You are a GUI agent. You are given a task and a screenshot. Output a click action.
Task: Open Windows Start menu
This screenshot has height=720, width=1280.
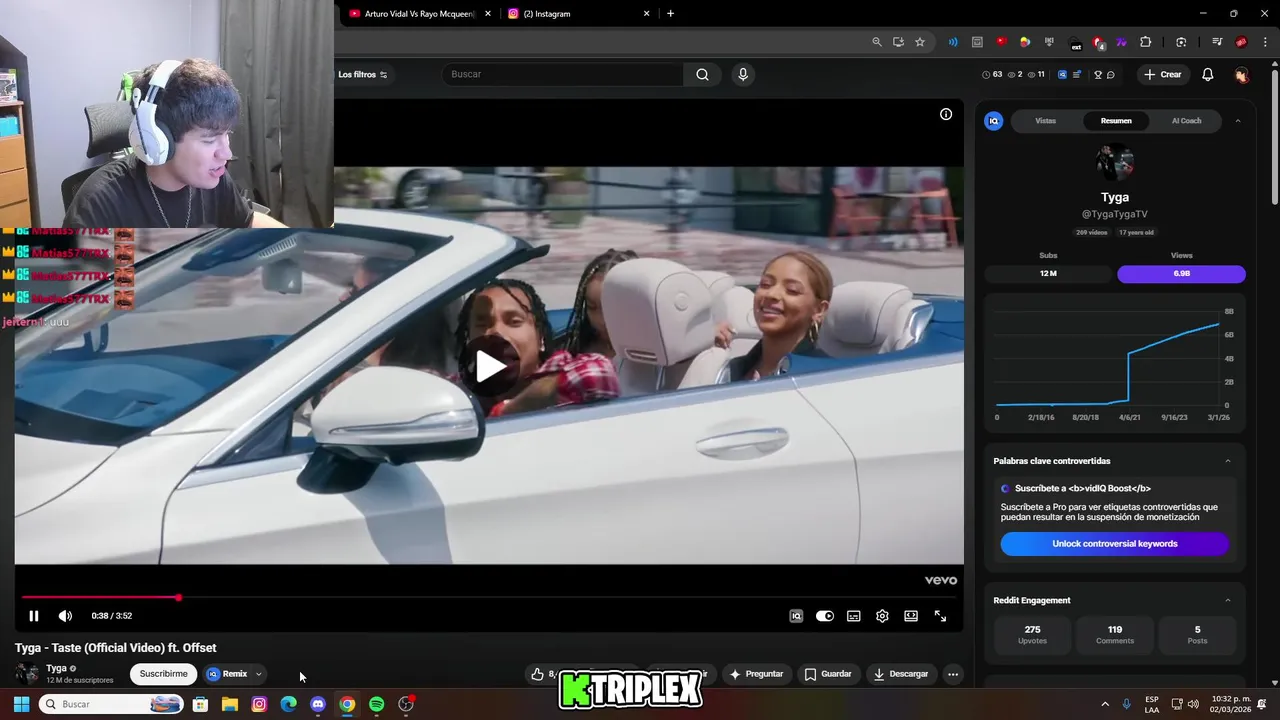pyautogui.click(x=21, y=704)
